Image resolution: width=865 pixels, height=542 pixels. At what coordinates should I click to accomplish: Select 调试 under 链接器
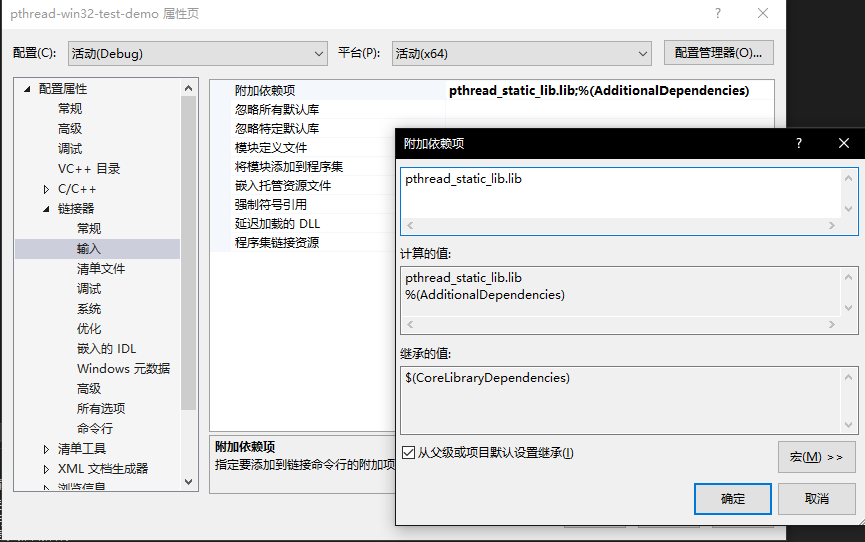click(x=89, y=289)
